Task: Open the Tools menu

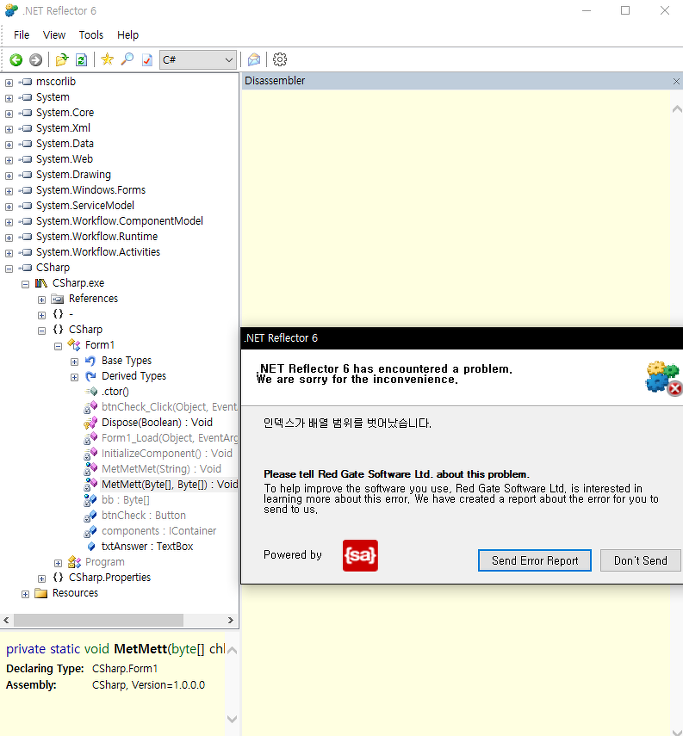Action: click(91, 35)
